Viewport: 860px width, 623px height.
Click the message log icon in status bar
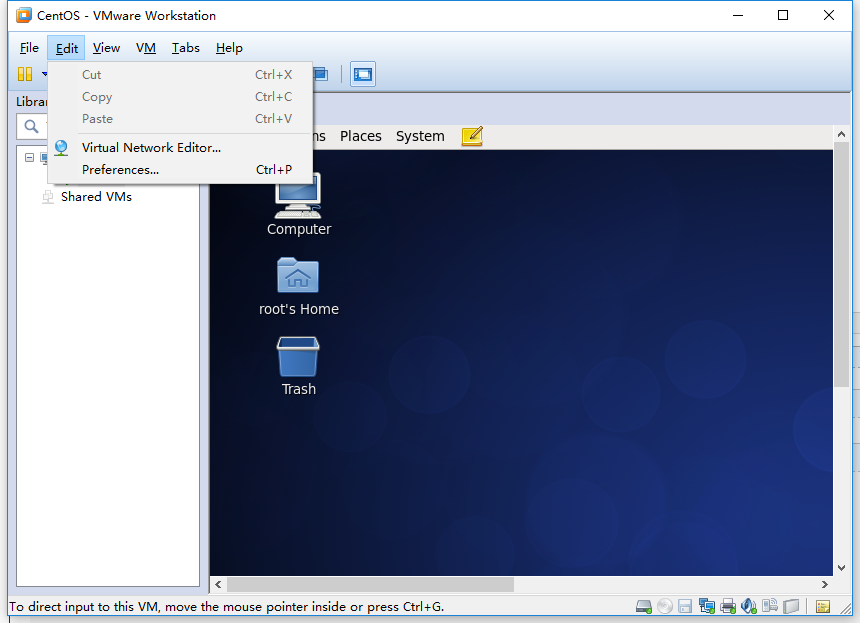tap(823, 607)
